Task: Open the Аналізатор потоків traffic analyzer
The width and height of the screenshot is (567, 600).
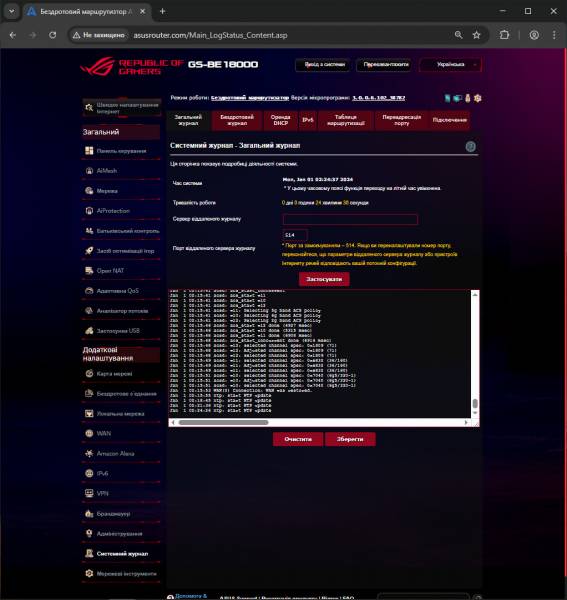Action: 121,311
